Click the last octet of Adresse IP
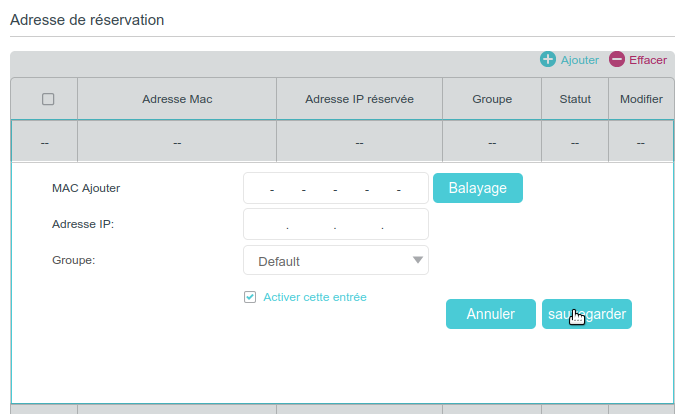Viewport: 686px width, 414px height. [x=405, y=225]
